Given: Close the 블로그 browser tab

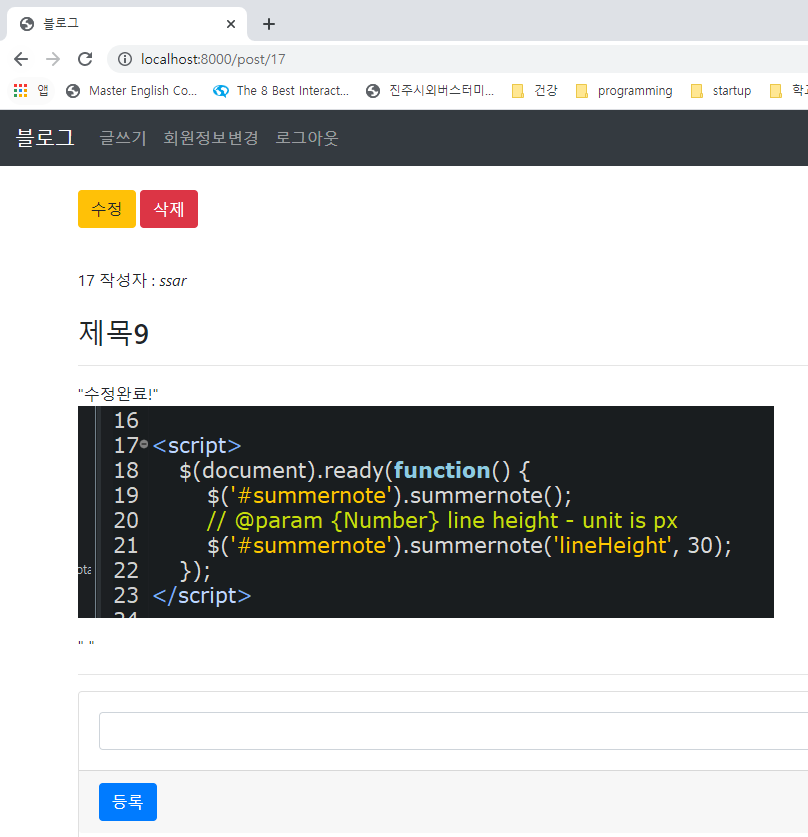Looking at the screenshot, I should (x=231, y=24).
